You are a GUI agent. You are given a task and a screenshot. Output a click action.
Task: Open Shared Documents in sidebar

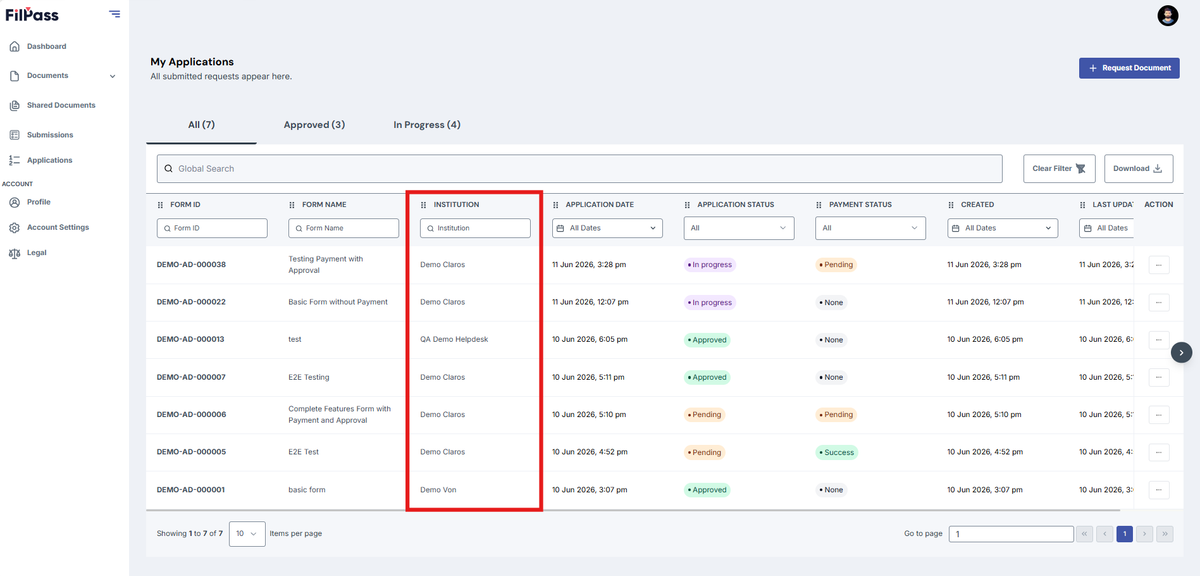[x=61, y=105]
